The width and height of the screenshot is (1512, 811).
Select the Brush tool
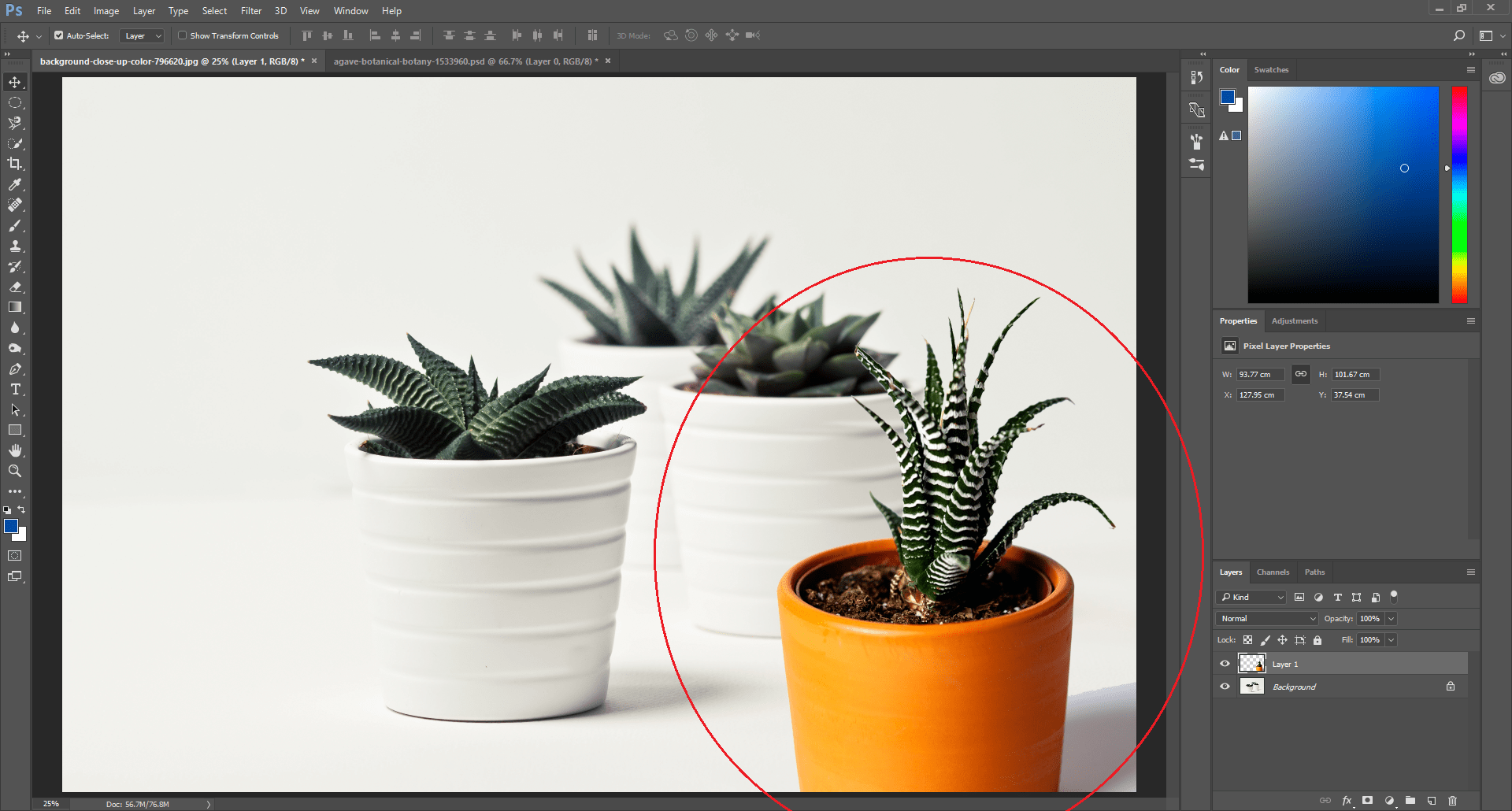(x=15, y=225)
